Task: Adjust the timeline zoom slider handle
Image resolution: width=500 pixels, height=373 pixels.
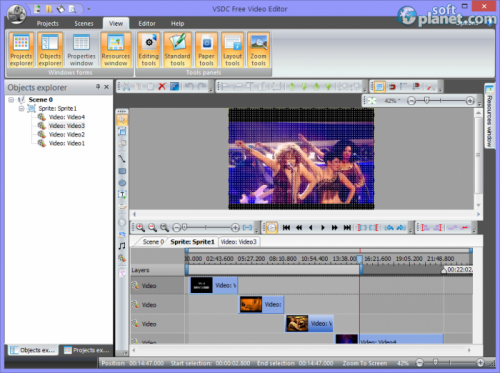Action: coord(184,227)
